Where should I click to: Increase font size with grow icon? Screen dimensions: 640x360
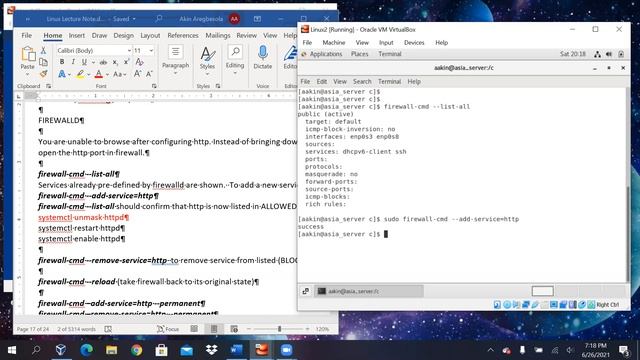[138, 74]
